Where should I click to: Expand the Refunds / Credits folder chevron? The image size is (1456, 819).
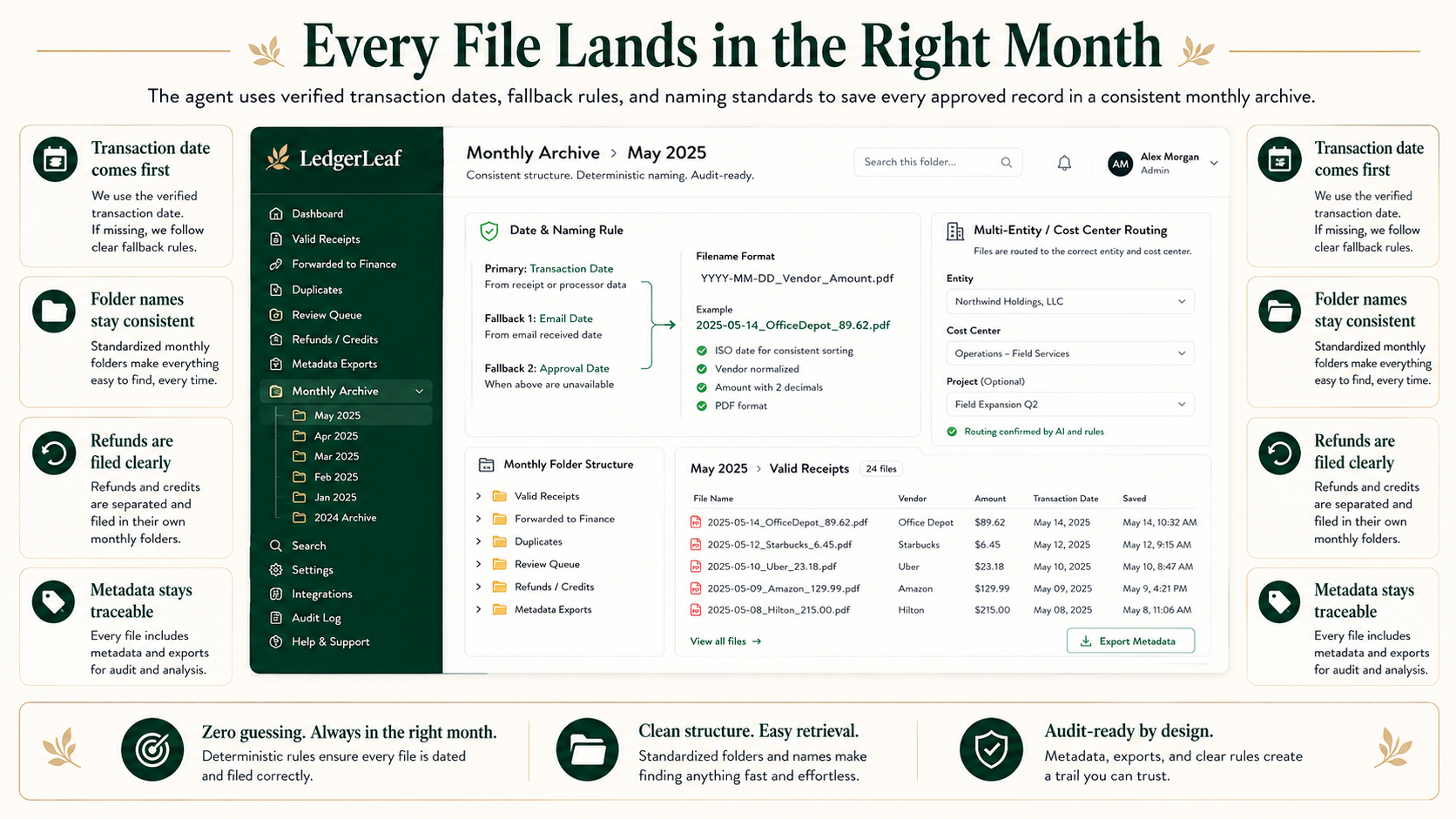[x=479, y=587]
